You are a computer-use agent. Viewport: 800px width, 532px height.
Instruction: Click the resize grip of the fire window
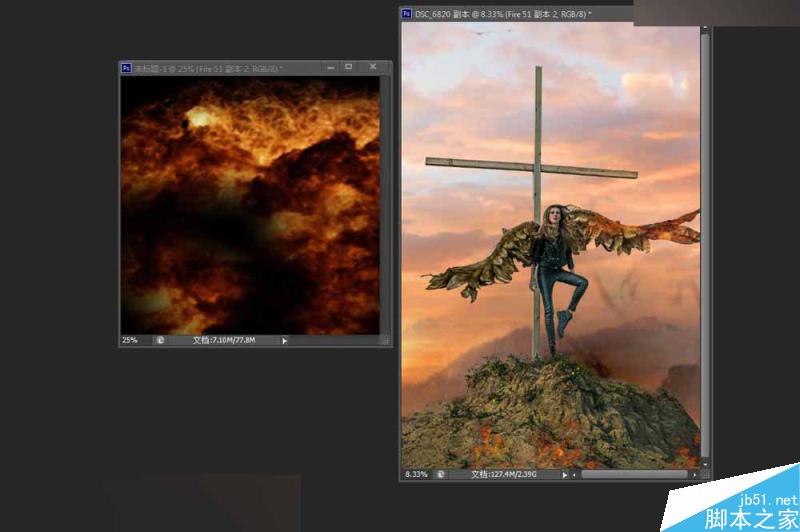(x=385, y=340)
